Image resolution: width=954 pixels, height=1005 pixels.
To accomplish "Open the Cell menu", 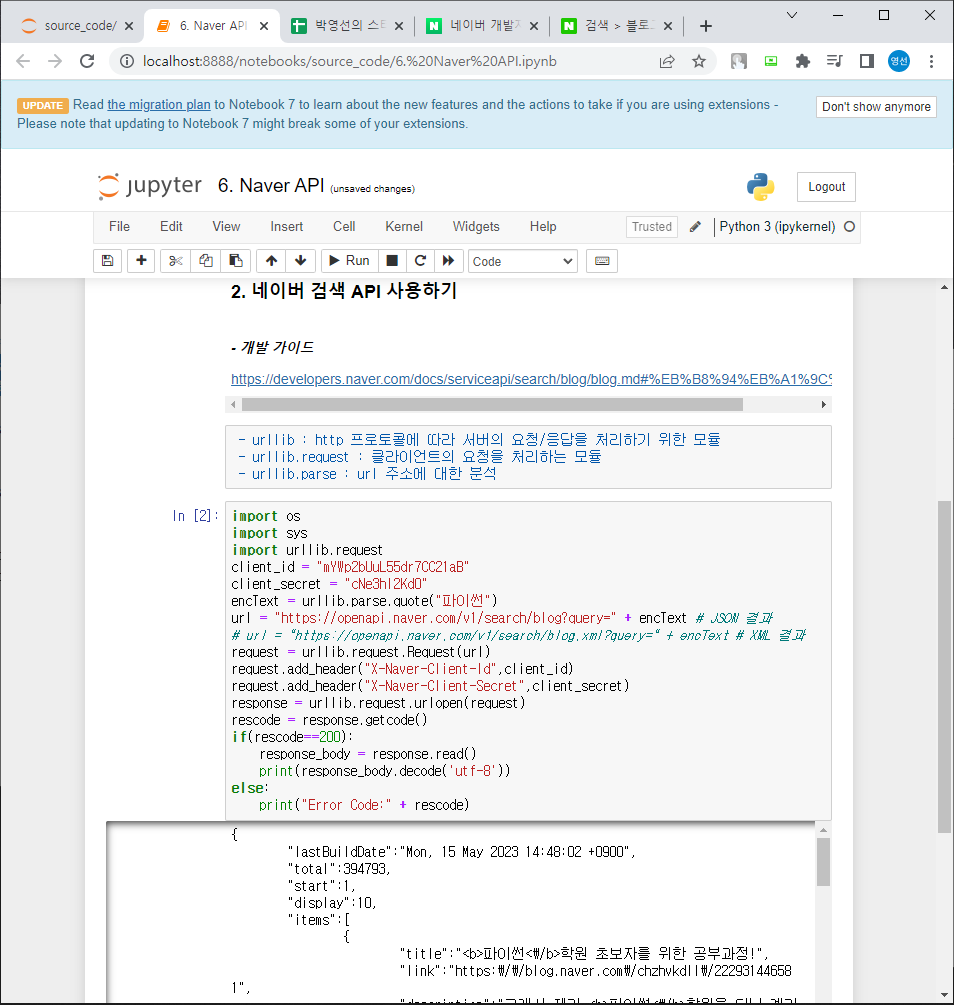I will 344,226.
